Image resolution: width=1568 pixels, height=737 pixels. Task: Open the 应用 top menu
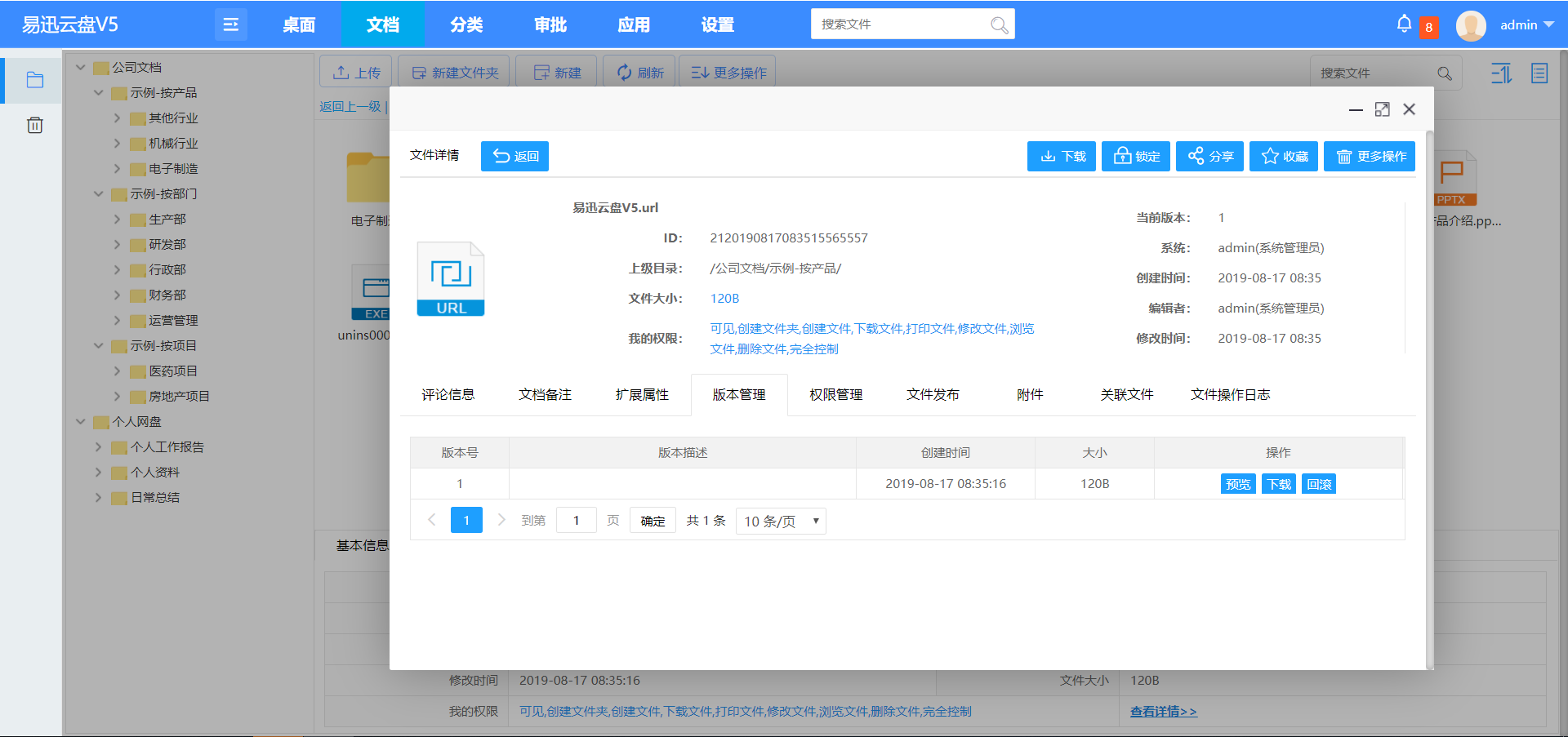pyautogui.click(x=634, y=24)
